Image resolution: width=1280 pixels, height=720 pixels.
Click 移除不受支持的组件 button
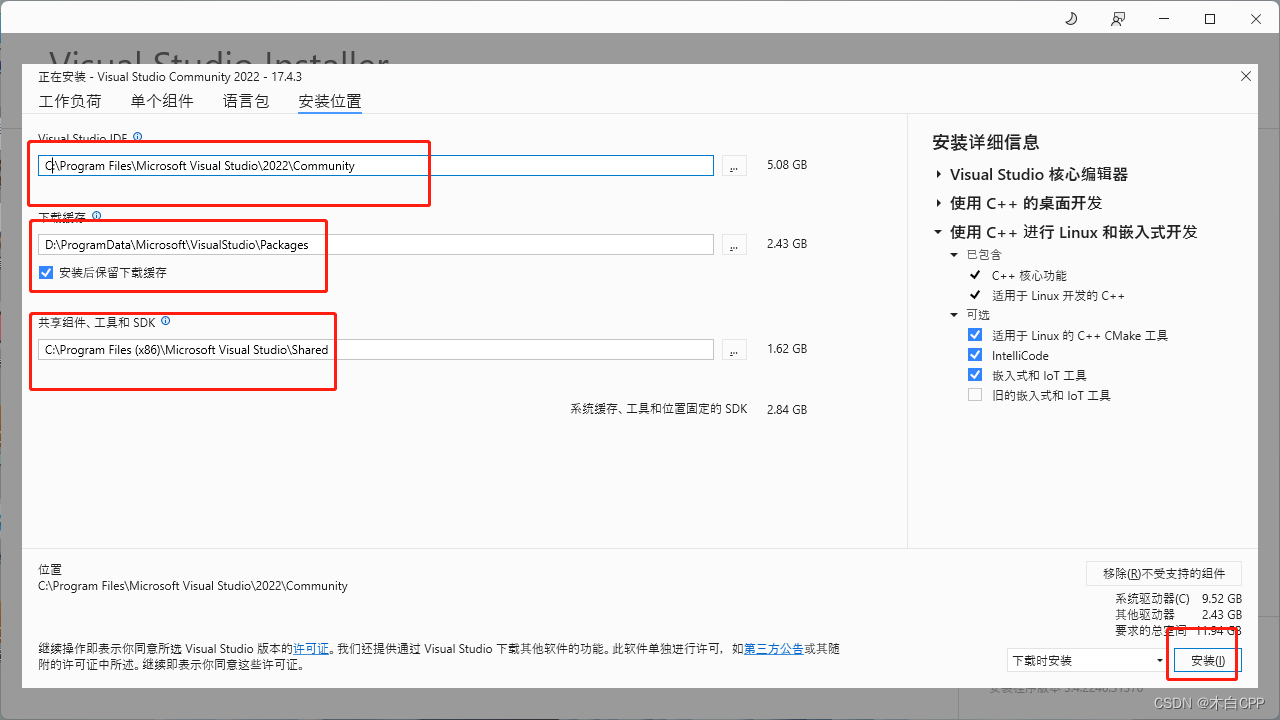point(1164,573)
